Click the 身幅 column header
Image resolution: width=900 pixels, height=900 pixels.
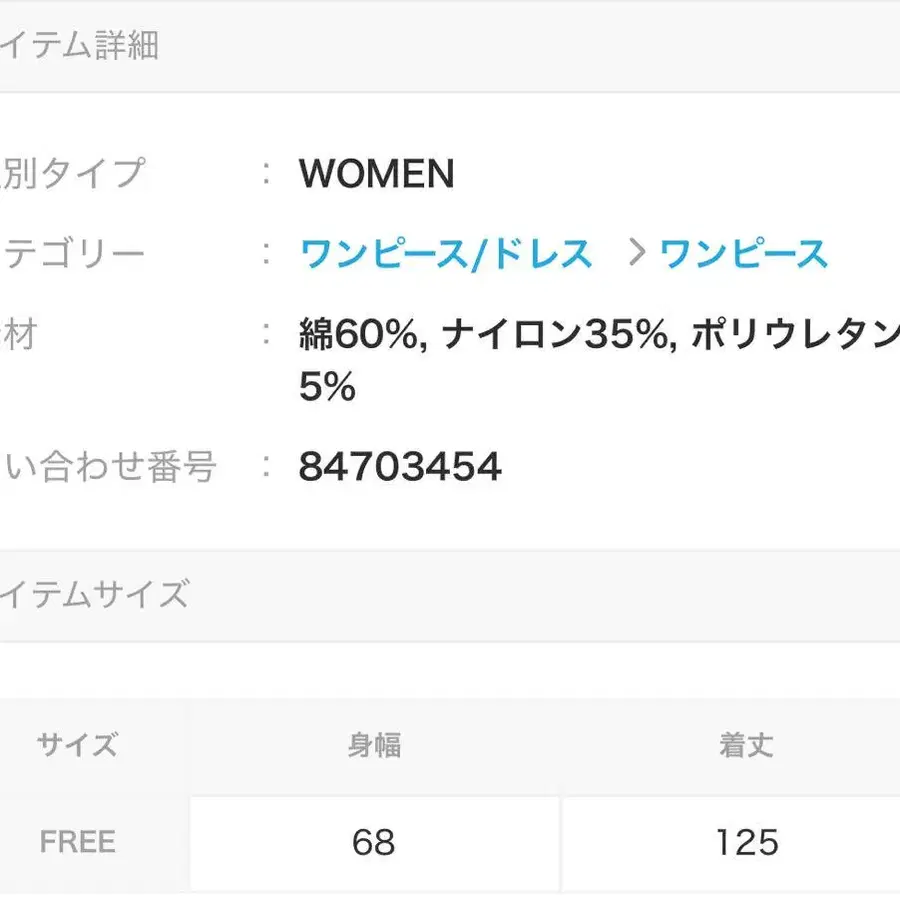click(x=374, y=745)
